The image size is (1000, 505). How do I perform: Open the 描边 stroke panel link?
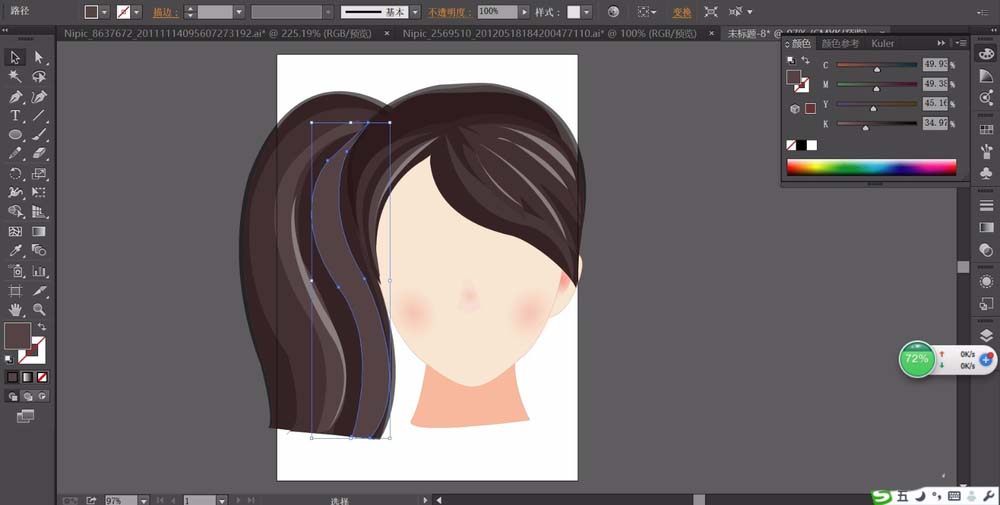pyautogui.click(x=161, y=13)
